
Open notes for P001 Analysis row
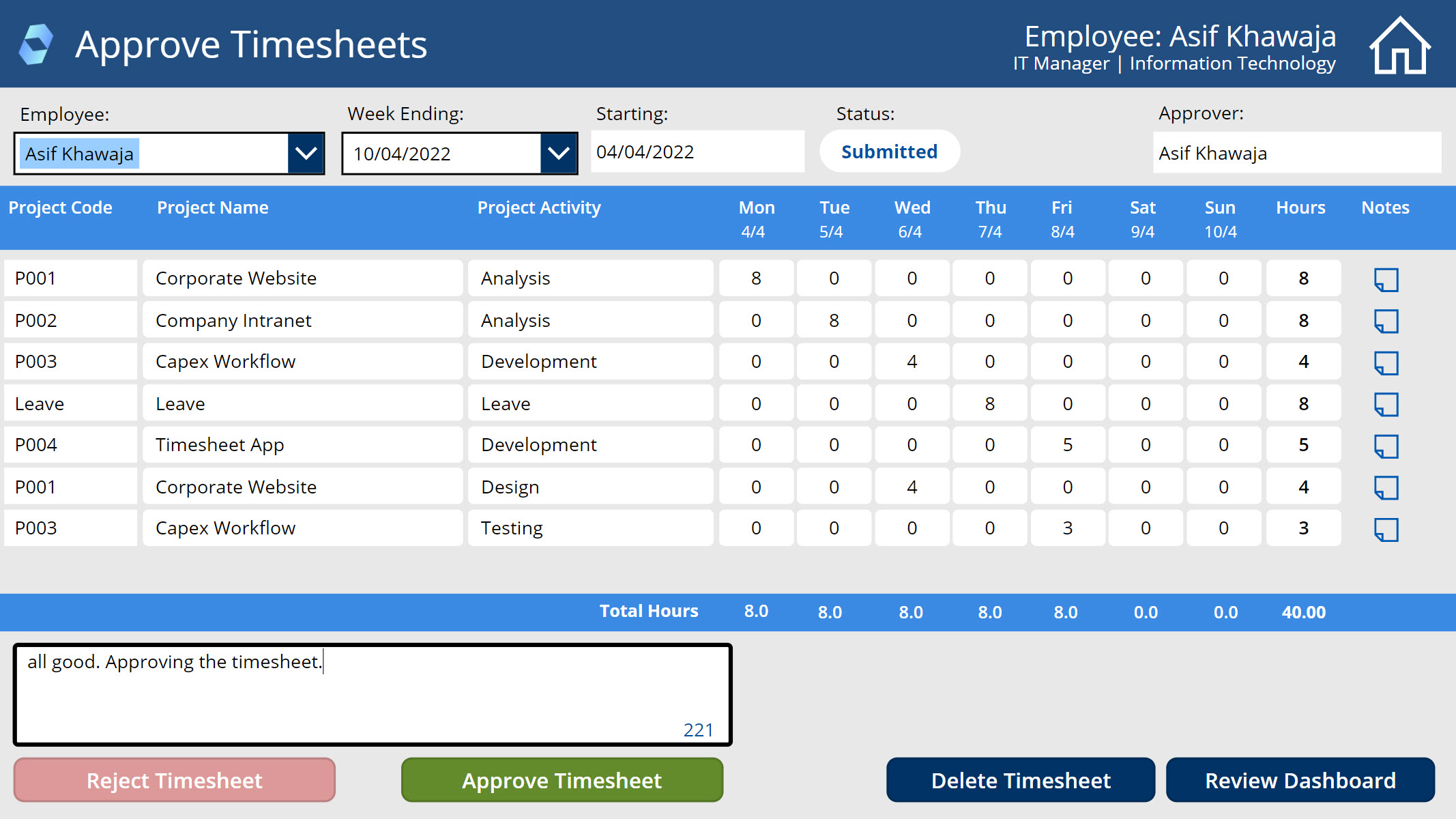pyautogui.click(x=1386, y=279)
